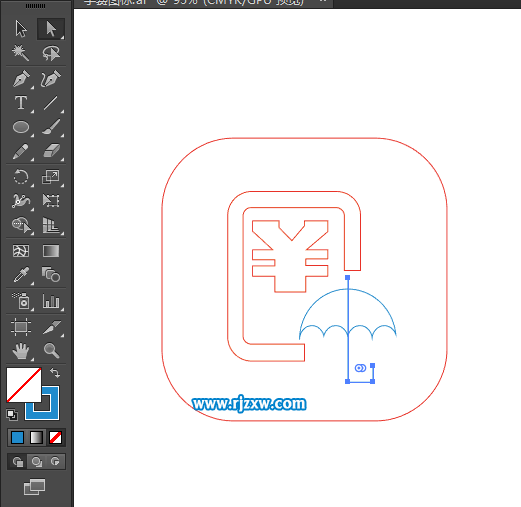Select the Eyedropper tool
521x507 pixels.
pos(21,275)
